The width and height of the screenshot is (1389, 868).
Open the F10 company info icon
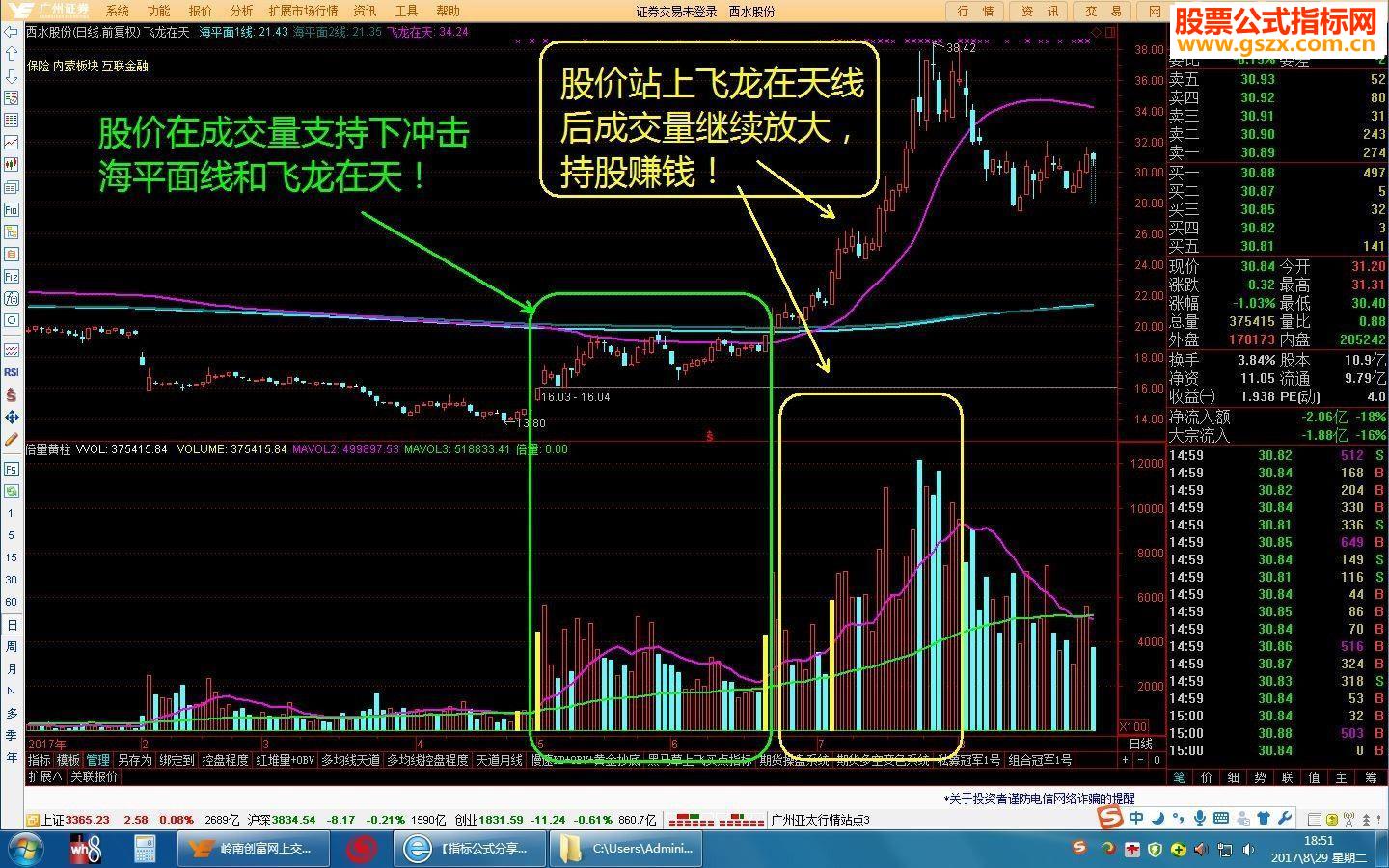pyautogui.click(x=12, y=209)
